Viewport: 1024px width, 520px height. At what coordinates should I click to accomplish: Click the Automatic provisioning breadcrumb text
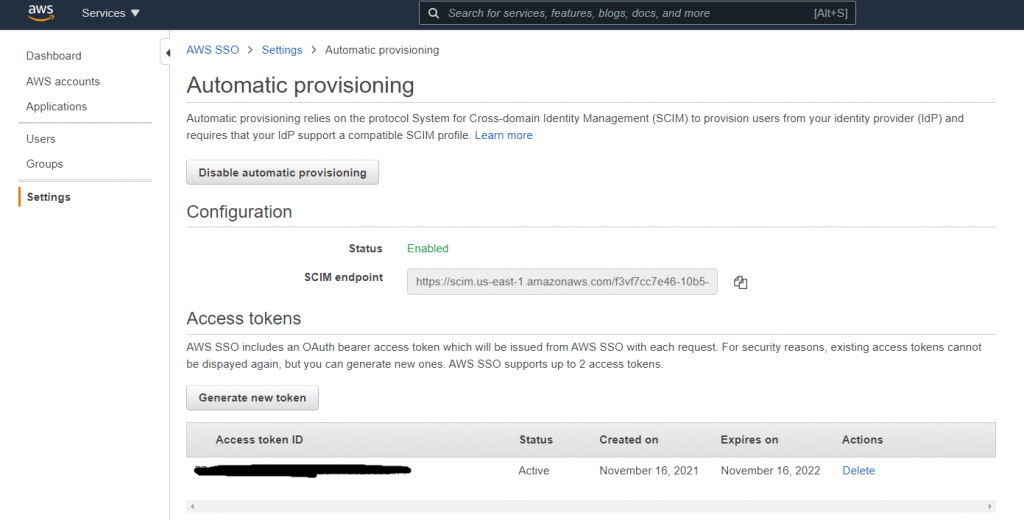click(382, 50)
